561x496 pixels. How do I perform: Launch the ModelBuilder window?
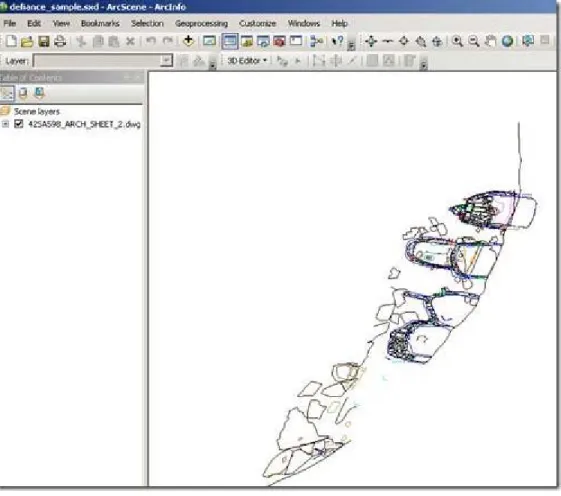pyautogui.click(x=317, y=42)
